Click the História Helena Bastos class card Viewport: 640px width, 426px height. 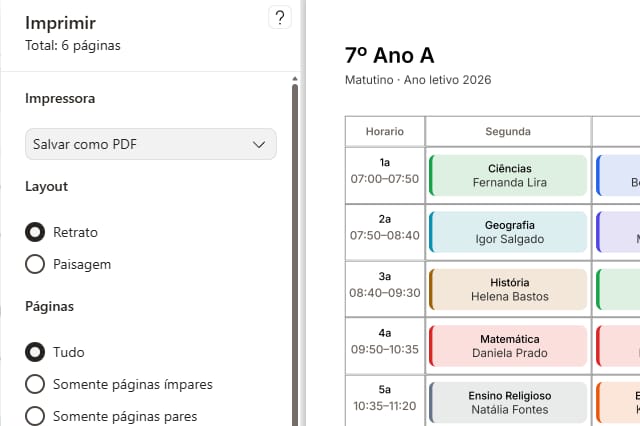(508, 289)
